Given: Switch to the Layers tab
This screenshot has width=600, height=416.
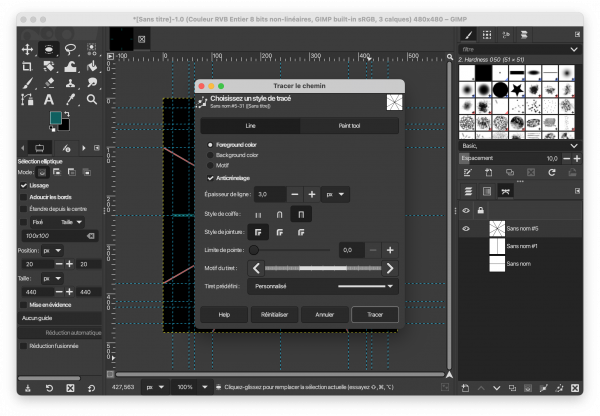Looking at the screenshot, I should [x=468, y=191].
